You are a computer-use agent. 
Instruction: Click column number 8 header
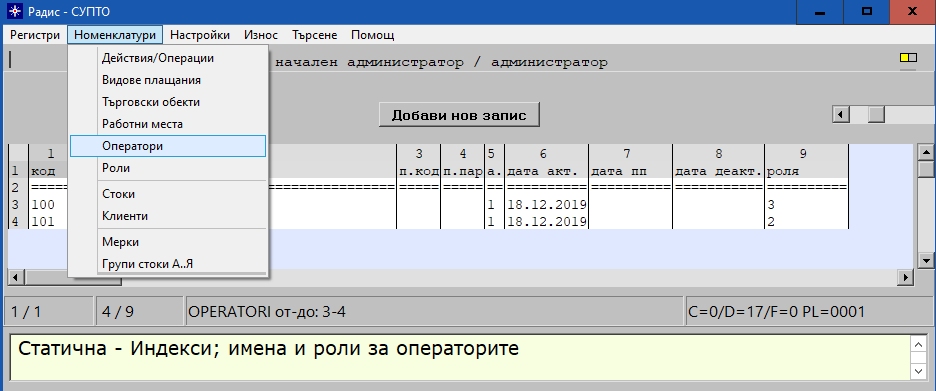tap(719, 154)
